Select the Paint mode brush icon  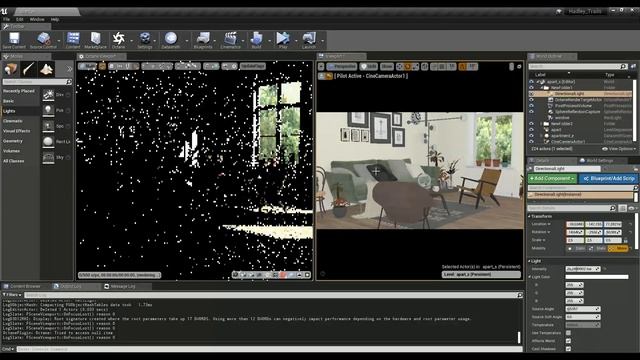(29, 69)
